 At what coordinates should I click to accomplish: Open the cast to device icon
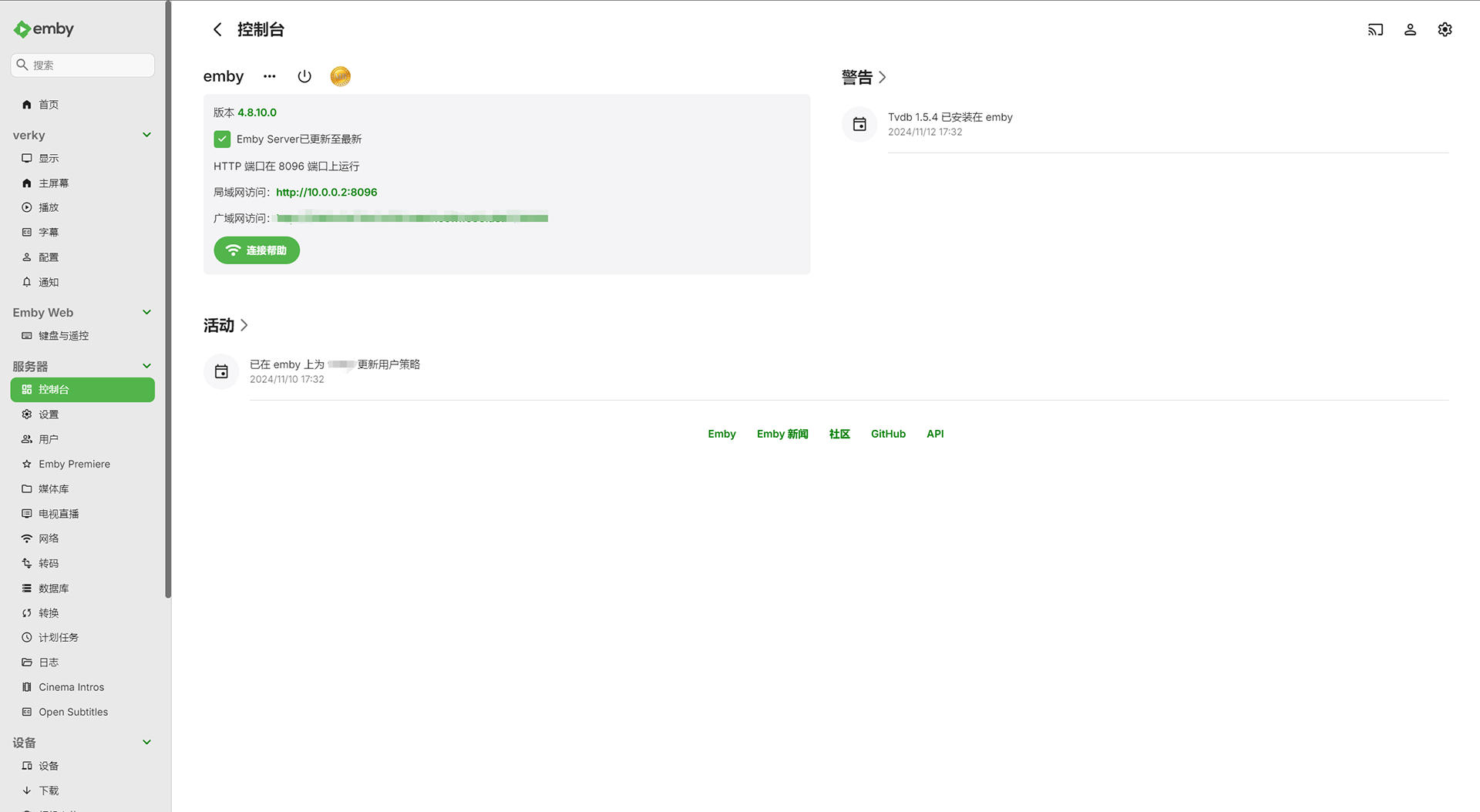[1375, 29]
